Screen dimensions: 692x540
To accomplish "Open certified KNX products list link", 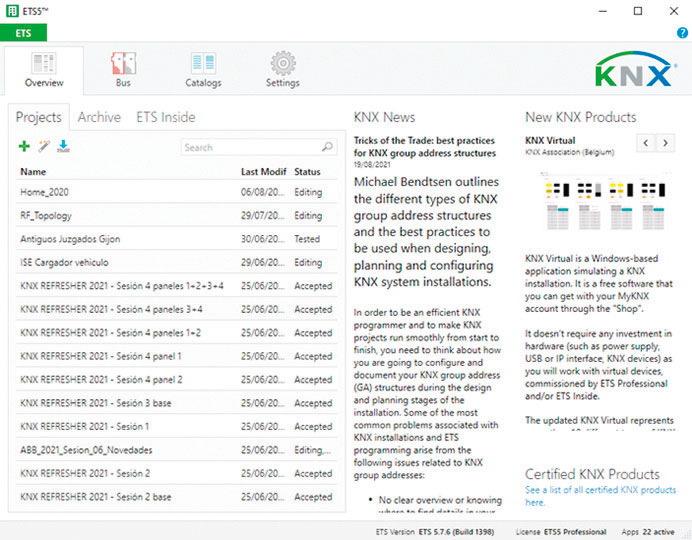I will coord(600,496).
